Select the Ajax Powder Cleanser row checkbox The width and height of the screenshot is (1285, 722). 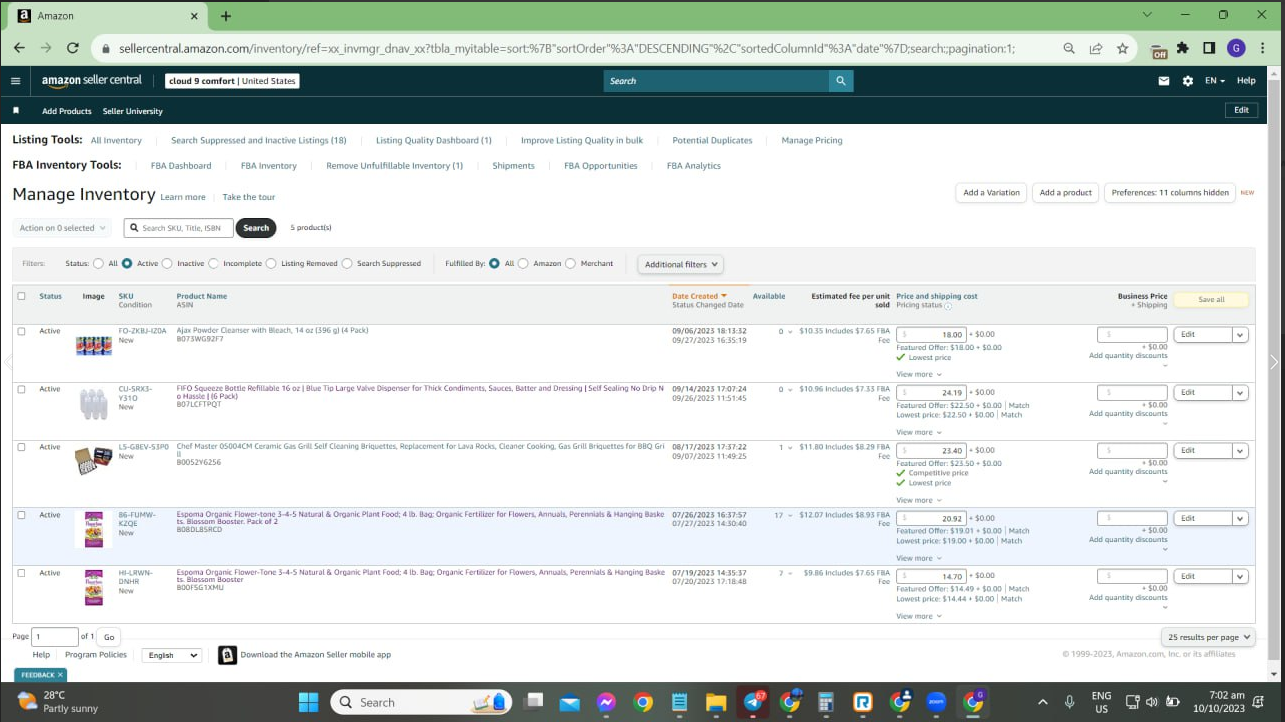tap(21, 331)
